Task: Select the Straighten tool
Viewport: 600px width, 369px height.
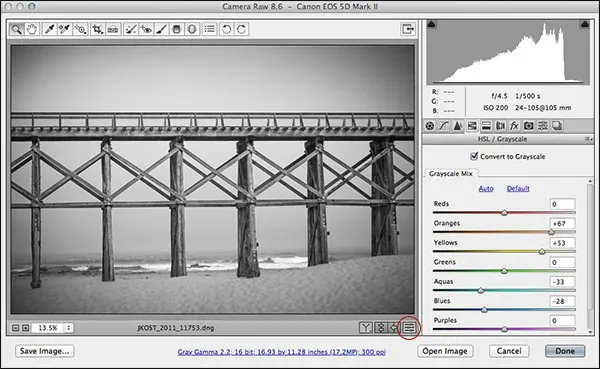Action: tap(113, 29)
